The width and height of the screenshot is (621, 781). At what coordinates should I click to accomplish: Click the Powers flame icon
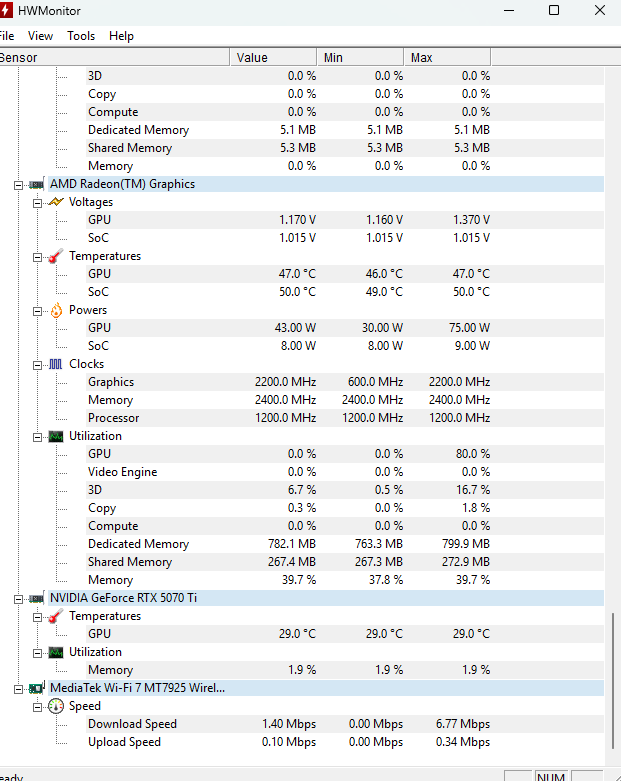56,310
